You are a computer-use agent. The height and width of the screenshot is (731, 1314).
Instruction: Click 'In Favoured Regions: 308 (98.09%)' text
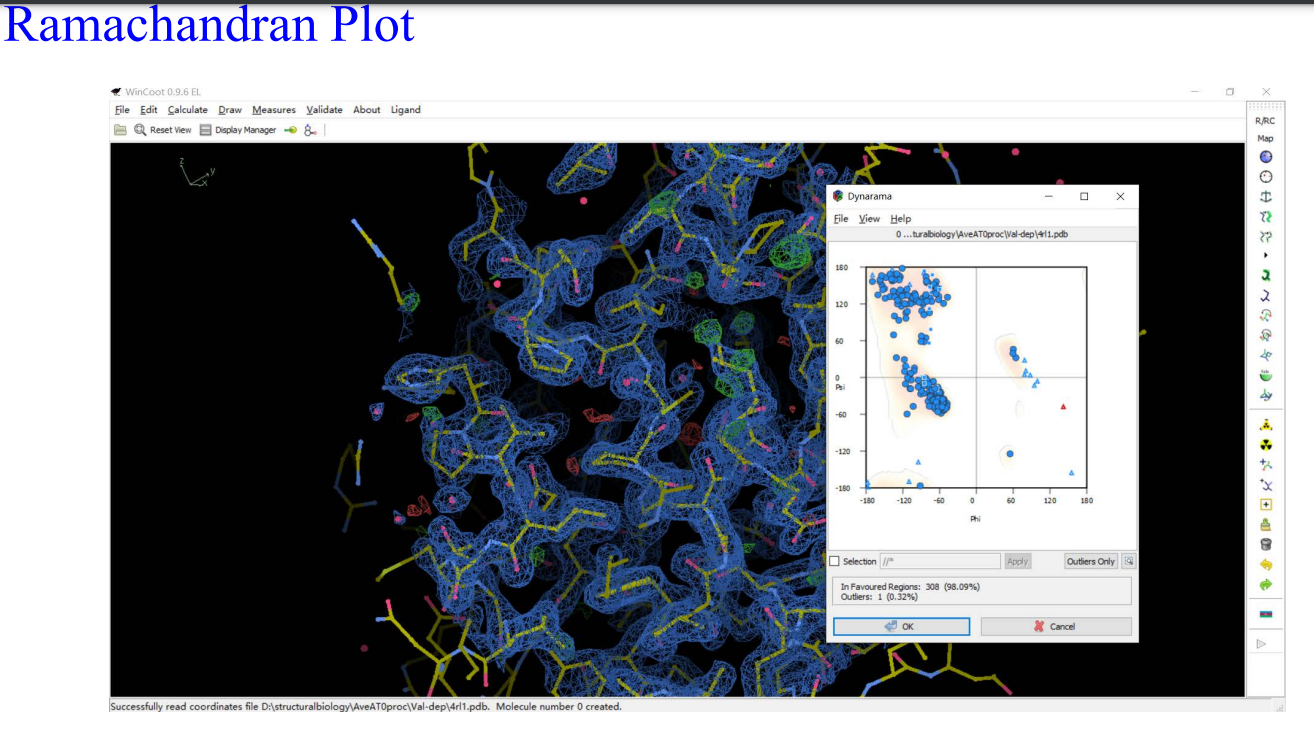pos(910,587)
